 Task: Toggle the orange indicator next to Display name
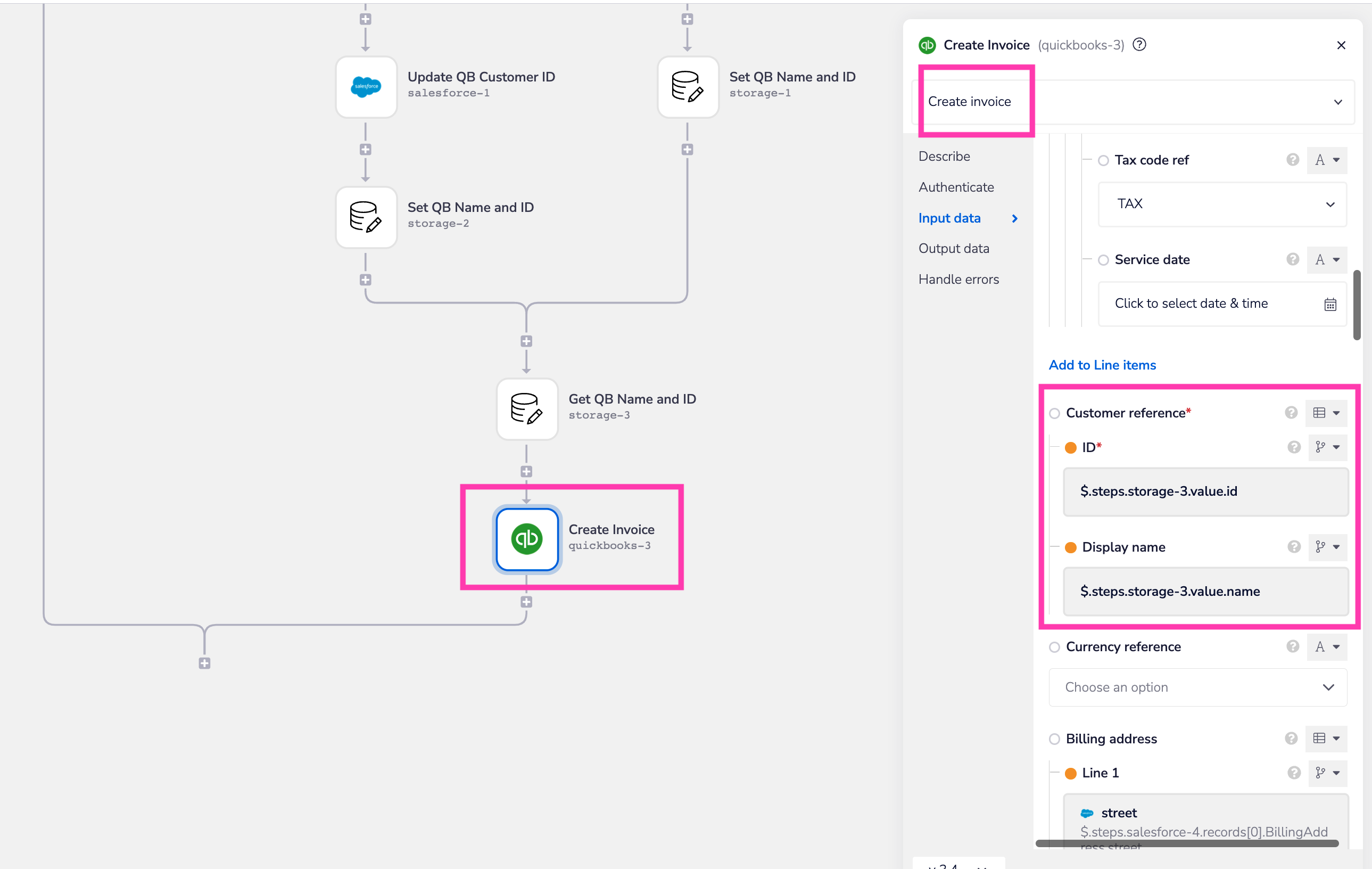pyautogui.click(x=1072, y=547)
